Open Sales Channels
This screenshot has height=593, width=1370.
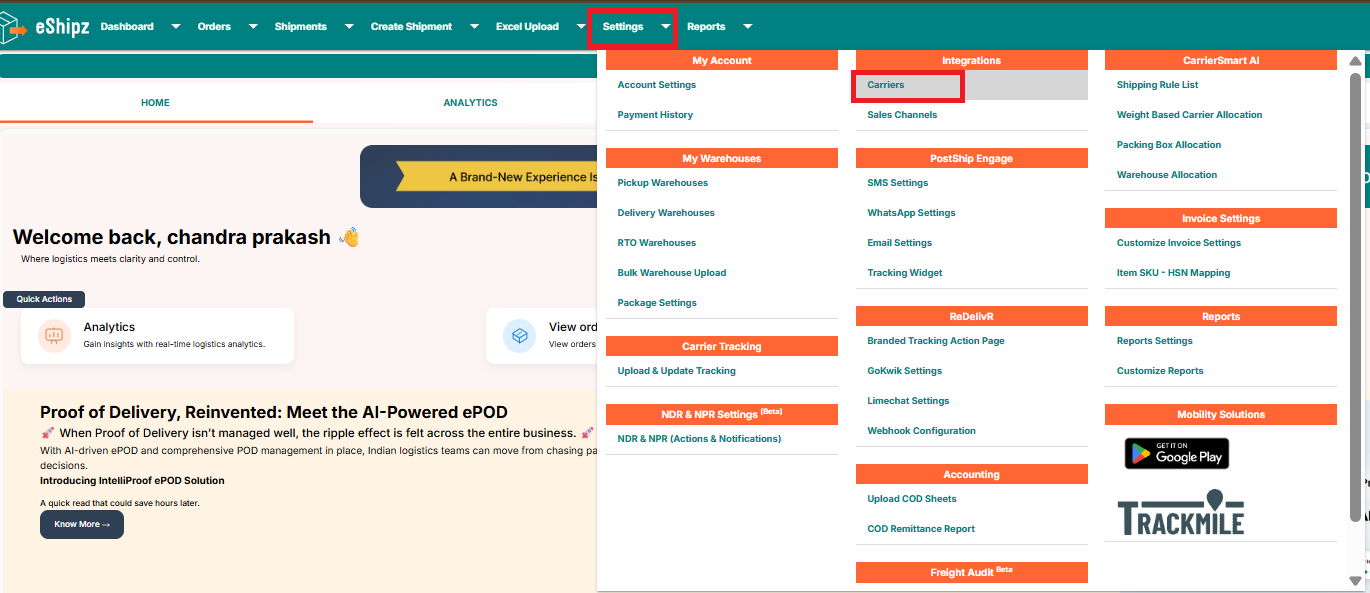coord(902,115)
